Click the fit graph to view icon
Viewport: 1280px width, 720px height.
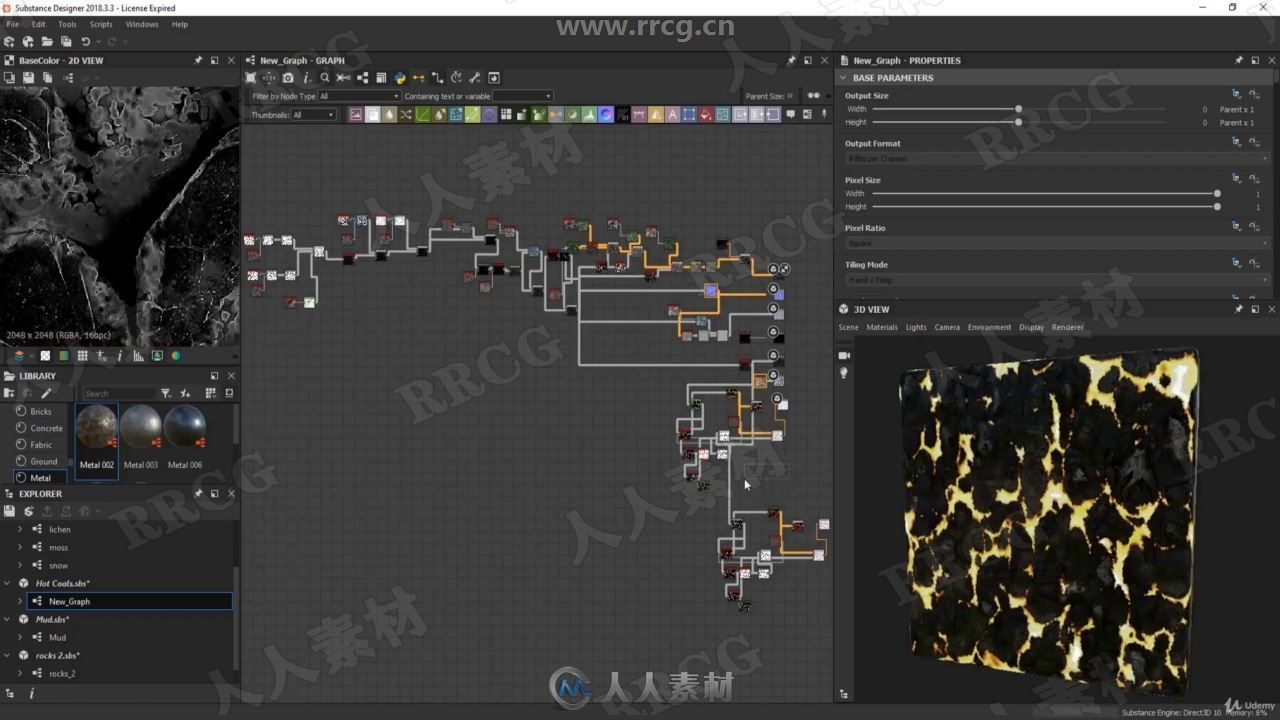251,78
